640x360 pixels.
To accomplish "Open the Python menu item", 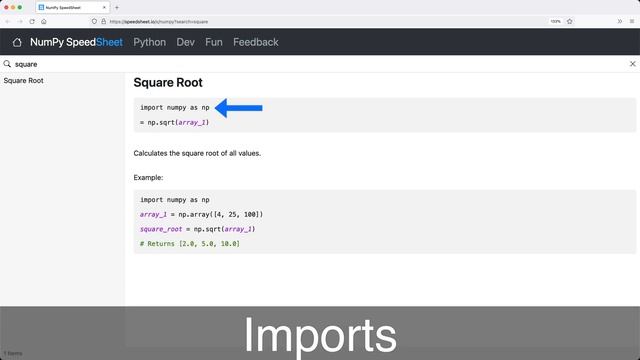I will 149,42.
